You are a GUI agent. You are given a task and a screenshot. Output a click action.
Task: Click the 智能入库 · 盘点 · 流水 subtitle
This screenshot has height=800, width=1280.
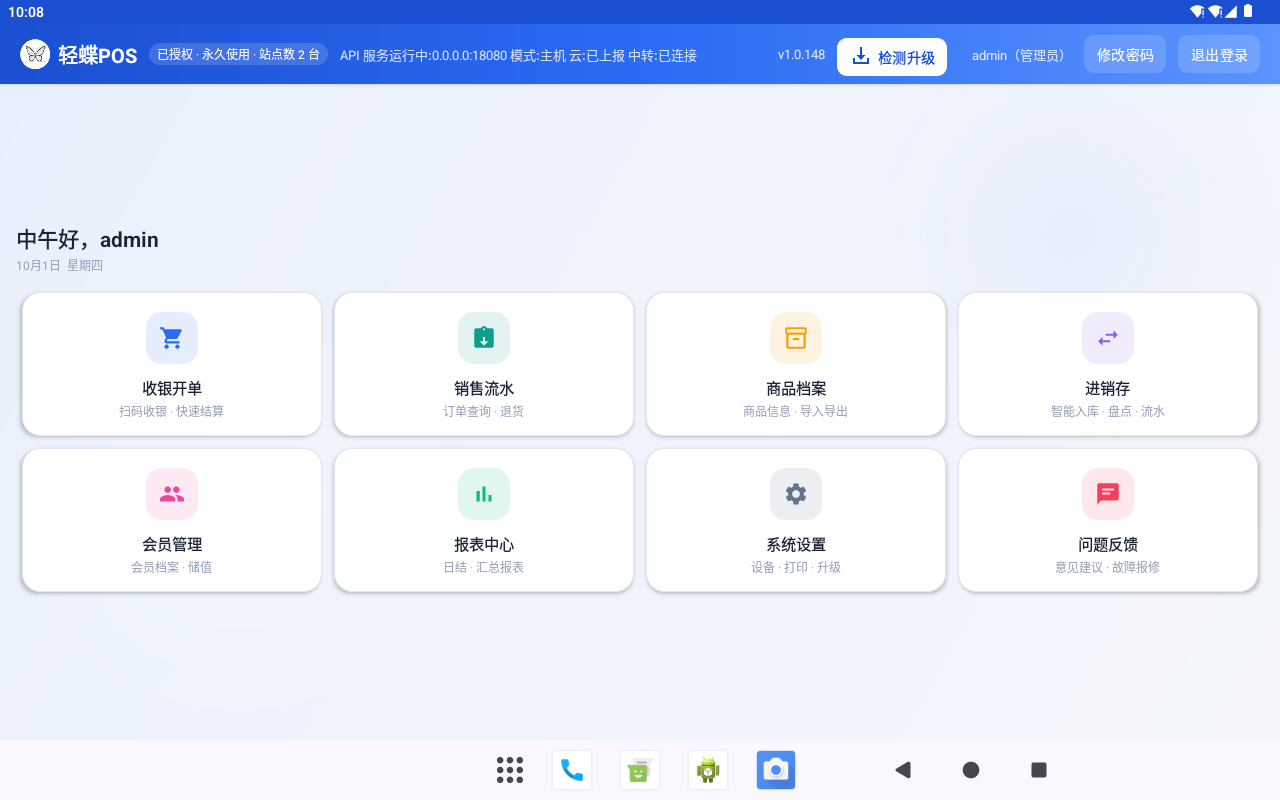click(x=1108, y=411)
